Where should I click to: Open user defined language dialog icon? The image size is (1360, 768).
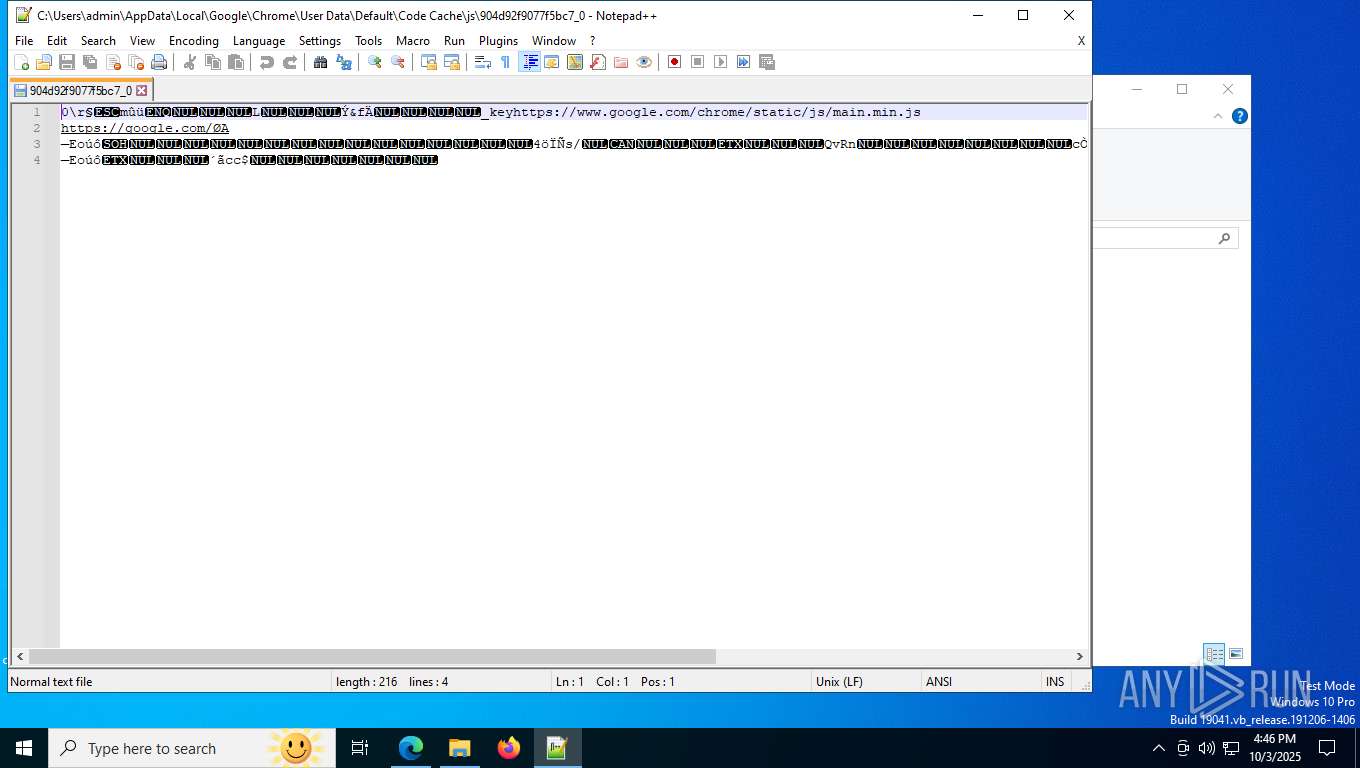coord(552,62)
